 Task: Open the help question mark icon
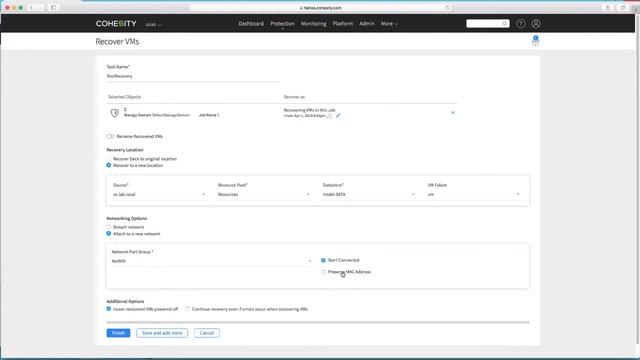pos(521,24)
